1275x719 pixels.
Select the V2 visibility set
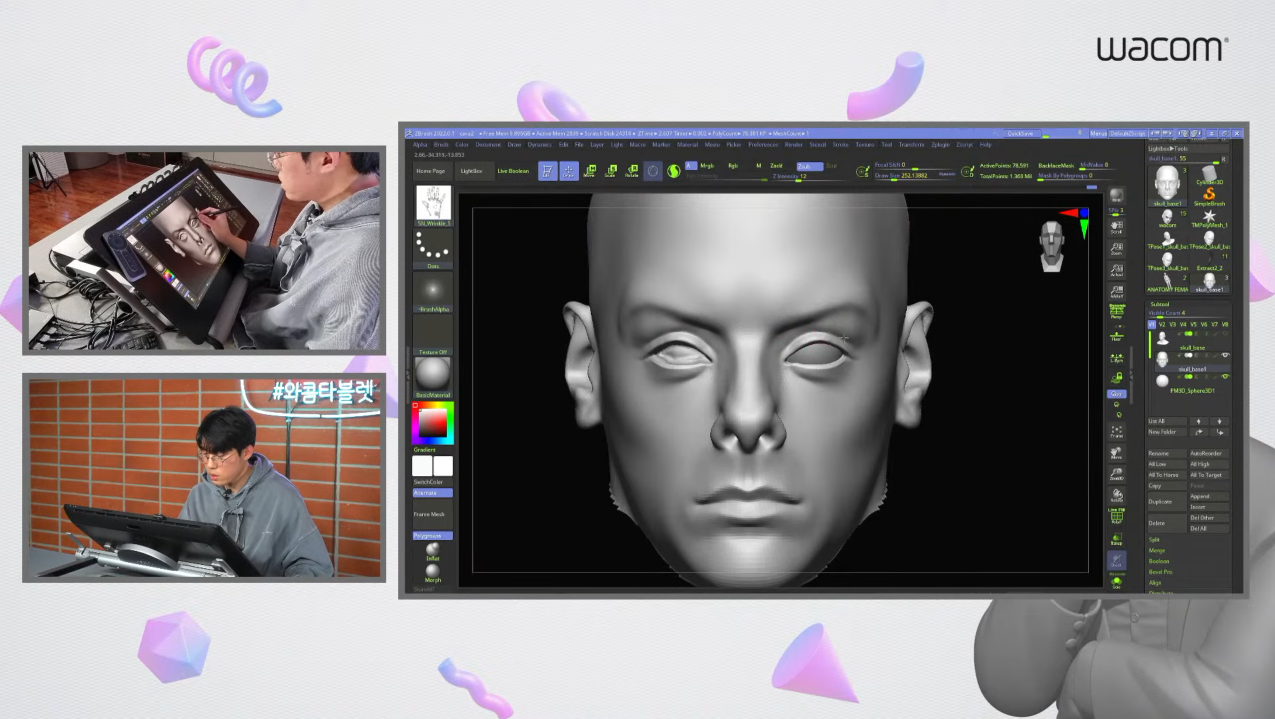(1162, 324)
